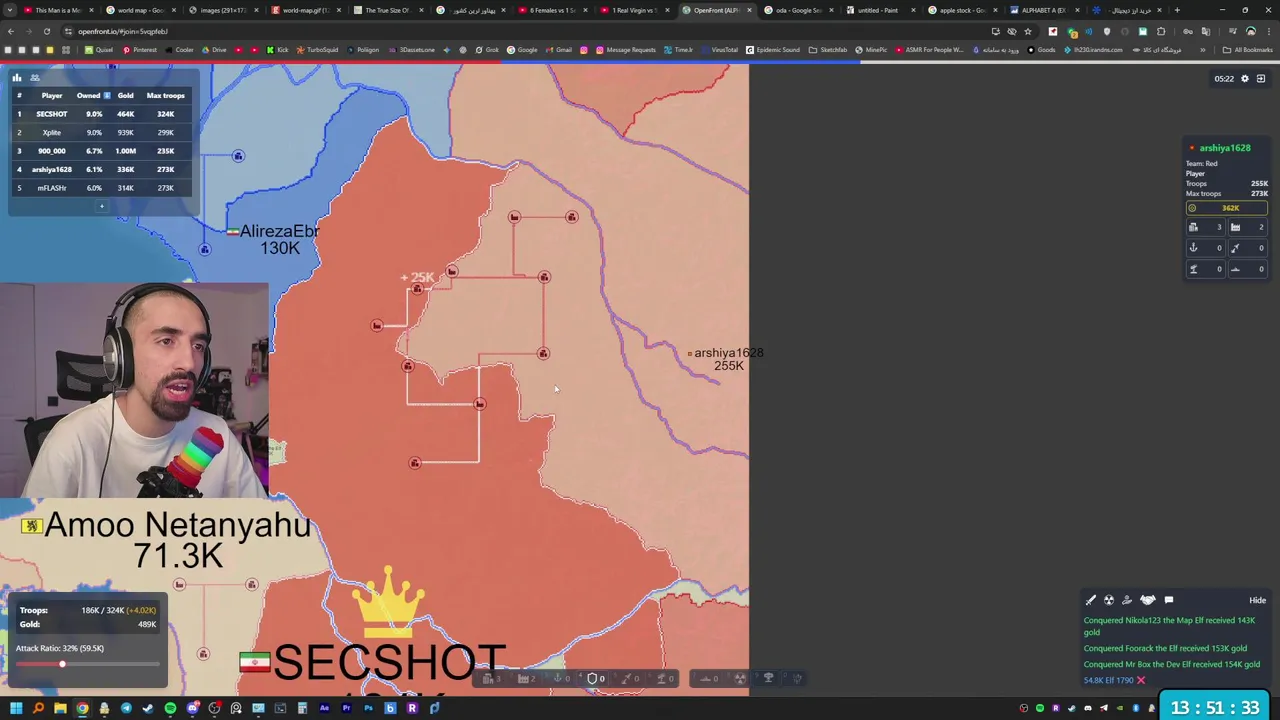Select mFLASHr row in leaderboard
1280x720 pixels.
pos(101,188)
